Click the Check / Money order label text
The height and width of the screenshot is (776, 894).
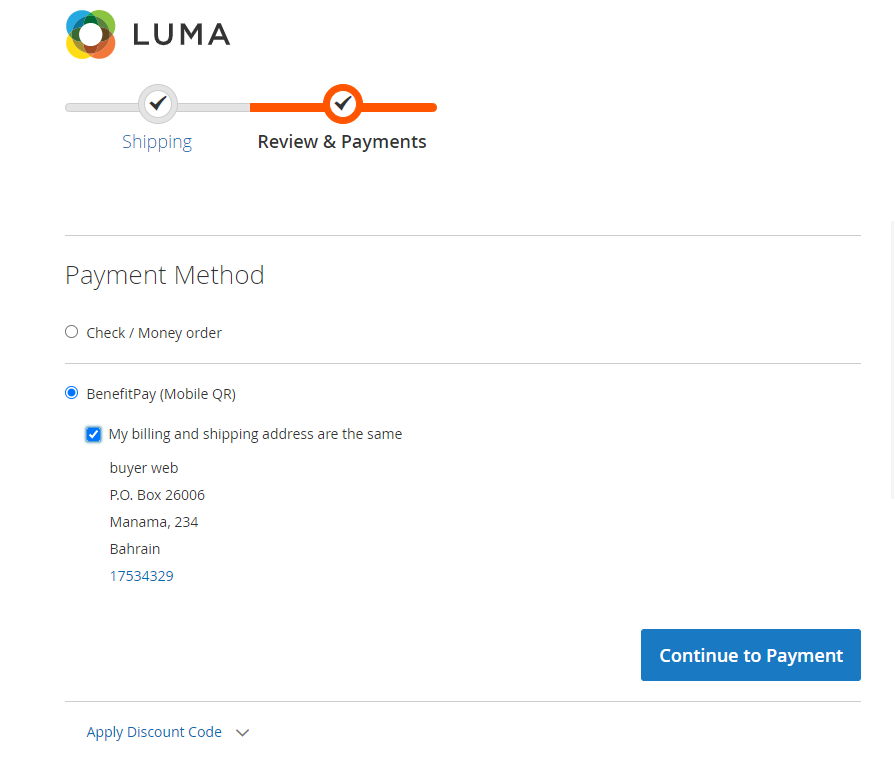click(154, 333)
